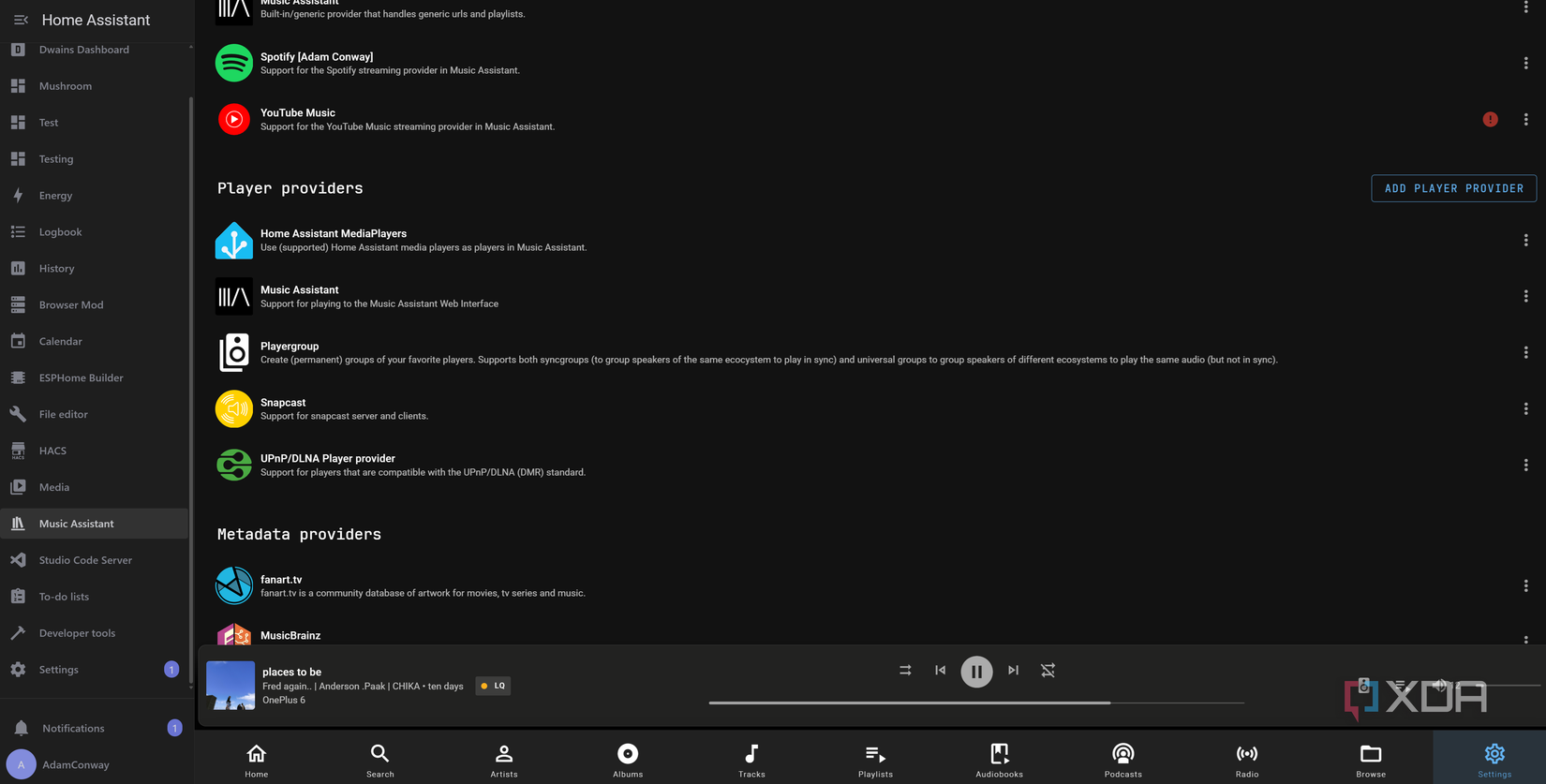Click the places to be album thumbnail
The image size is (1546, 784).
click(x=230, y=686)
